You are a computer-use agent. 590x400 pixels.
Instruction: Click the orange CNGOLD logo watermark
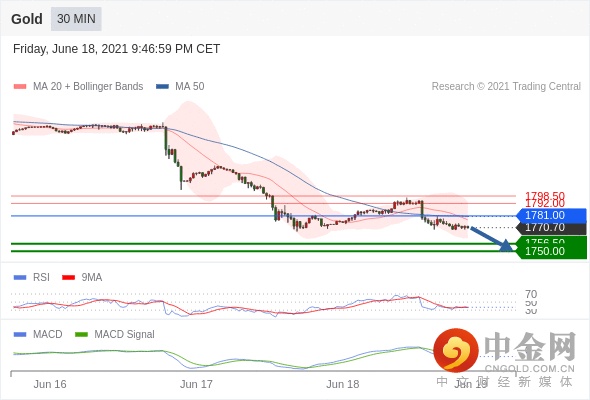[x=456, y=351]
